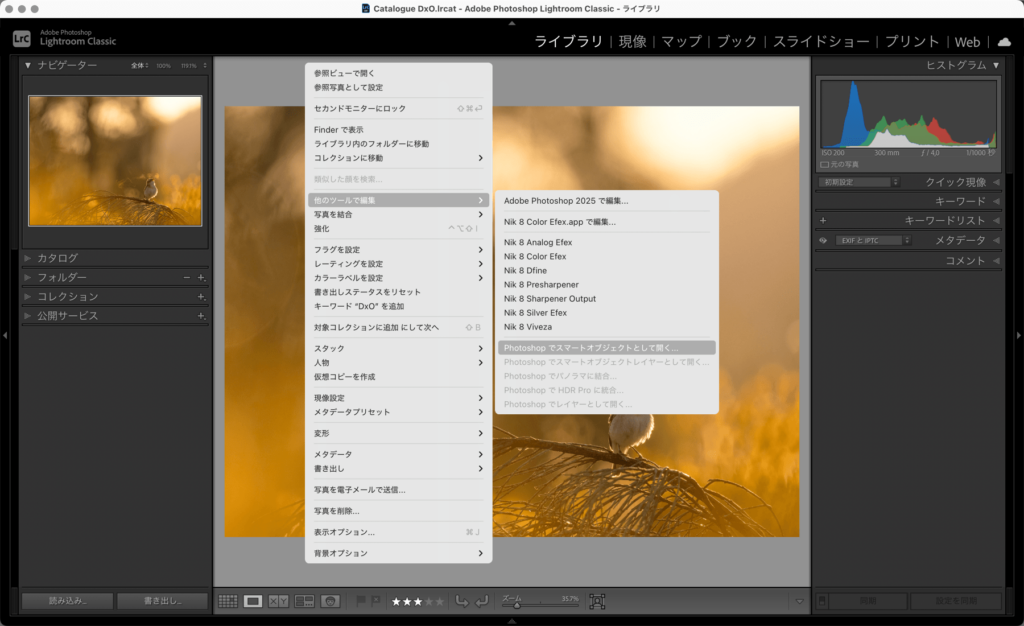This screenshot has width=1024, height=626.
Task: Add a new keyword with plus icon
Action: 823,221
